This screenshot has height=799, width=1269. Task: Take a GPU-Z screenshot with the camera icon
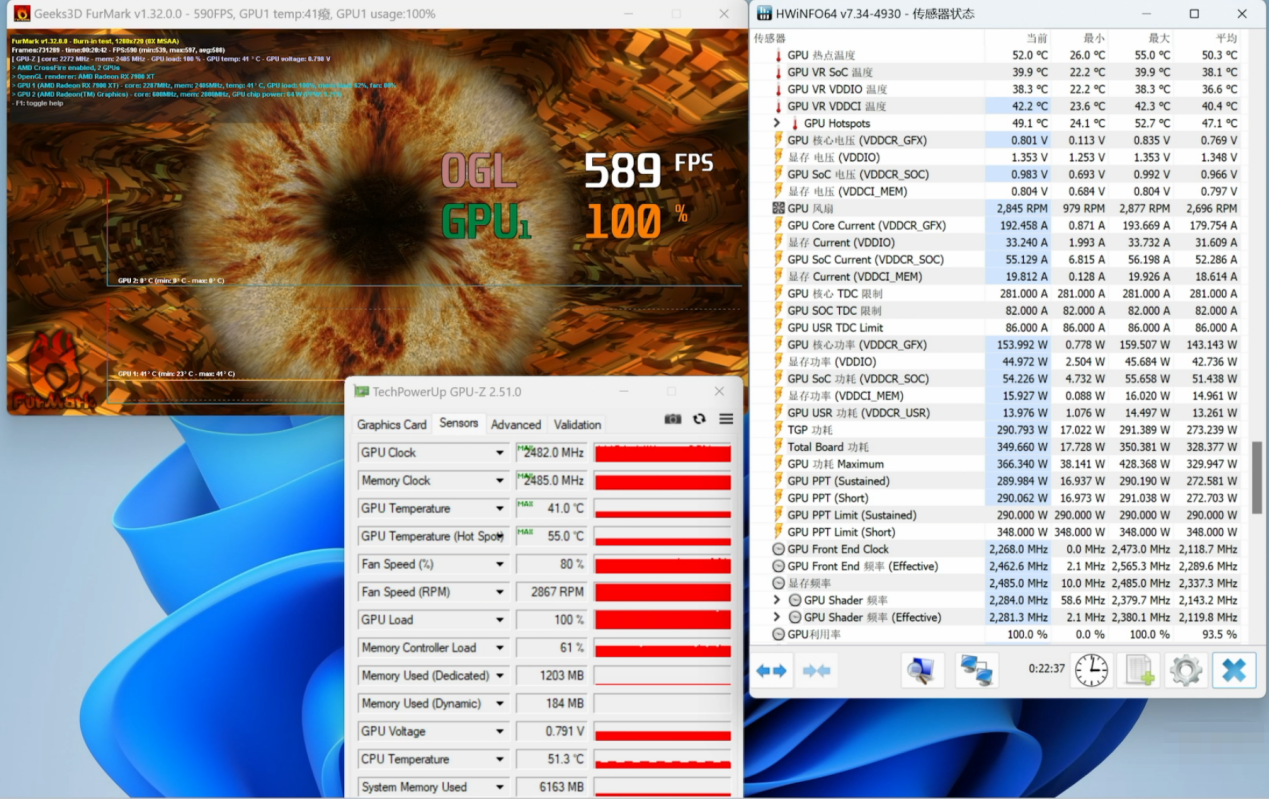click(x=673, y=419)
